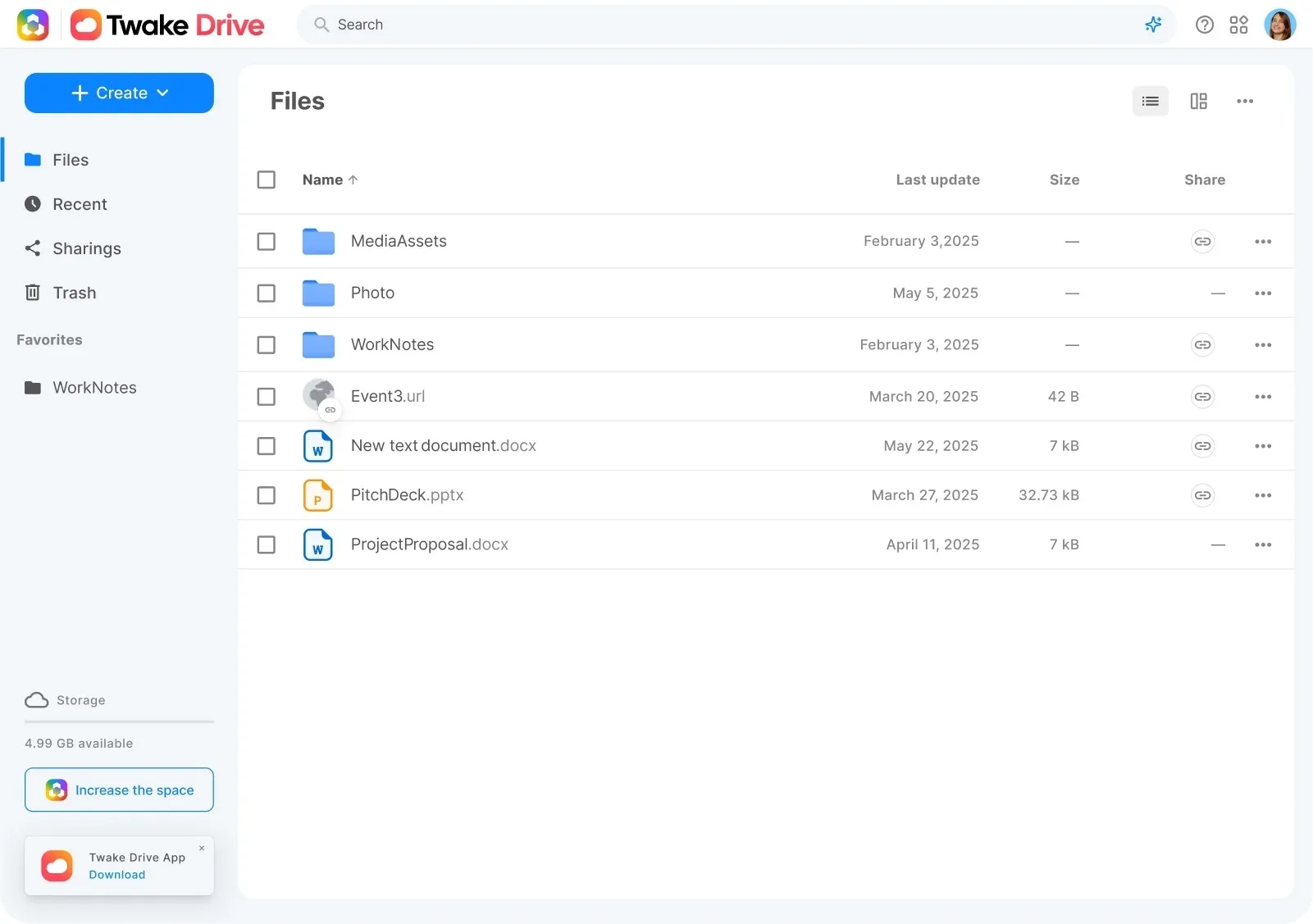Switch to list view
This screenshot has height=924, width=1313.
click(1150, 101)
